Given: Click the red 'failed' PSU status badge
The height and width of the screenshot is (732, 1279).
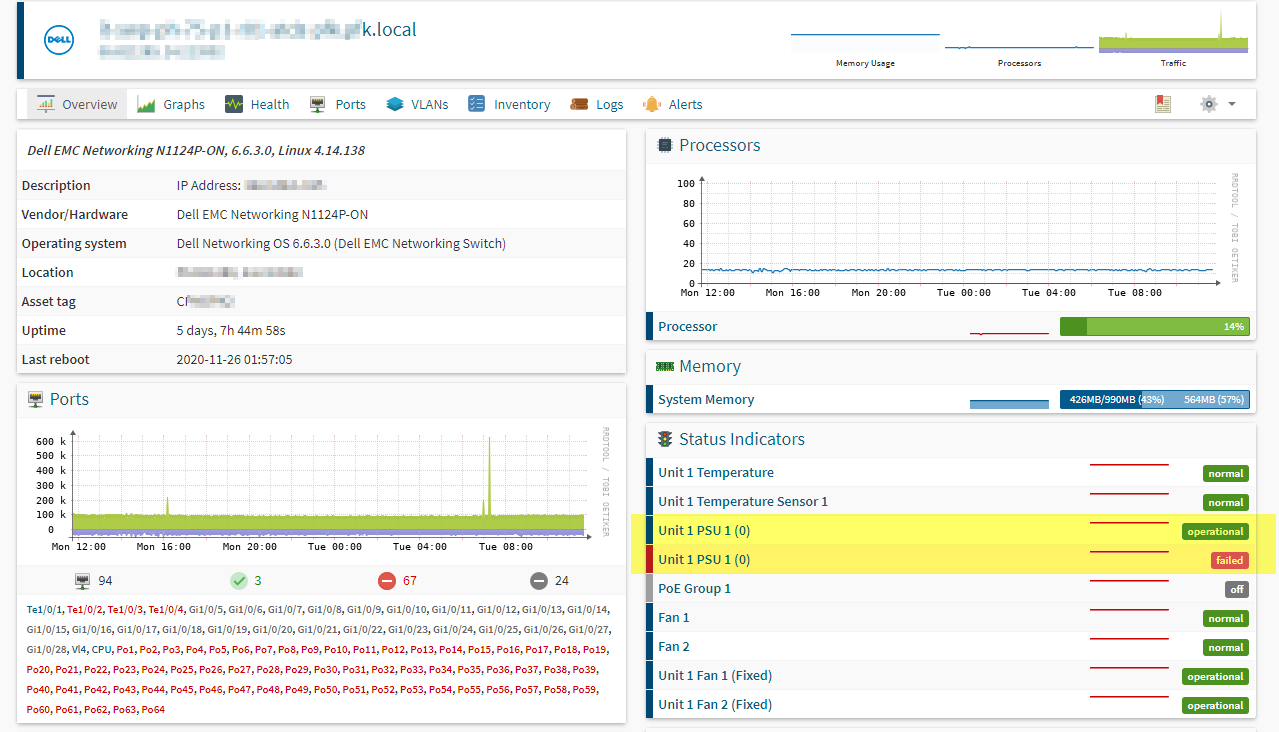Looking at the screenshot, I should coord(1230,560).
